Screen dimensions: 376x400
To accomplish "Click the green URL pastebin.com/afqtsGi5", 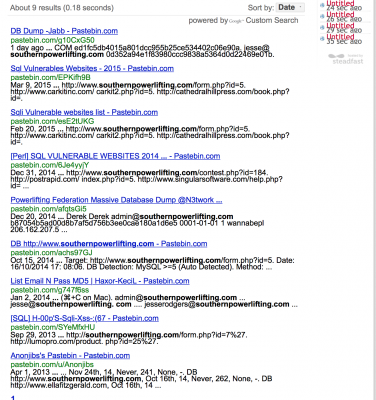I will [x=48, y=209].
